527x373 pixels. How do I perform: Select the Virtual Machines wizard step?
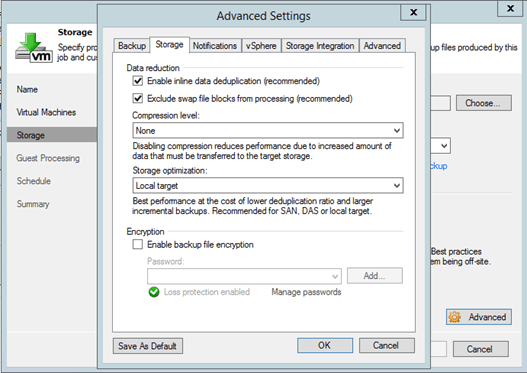(x=46, y=112)
